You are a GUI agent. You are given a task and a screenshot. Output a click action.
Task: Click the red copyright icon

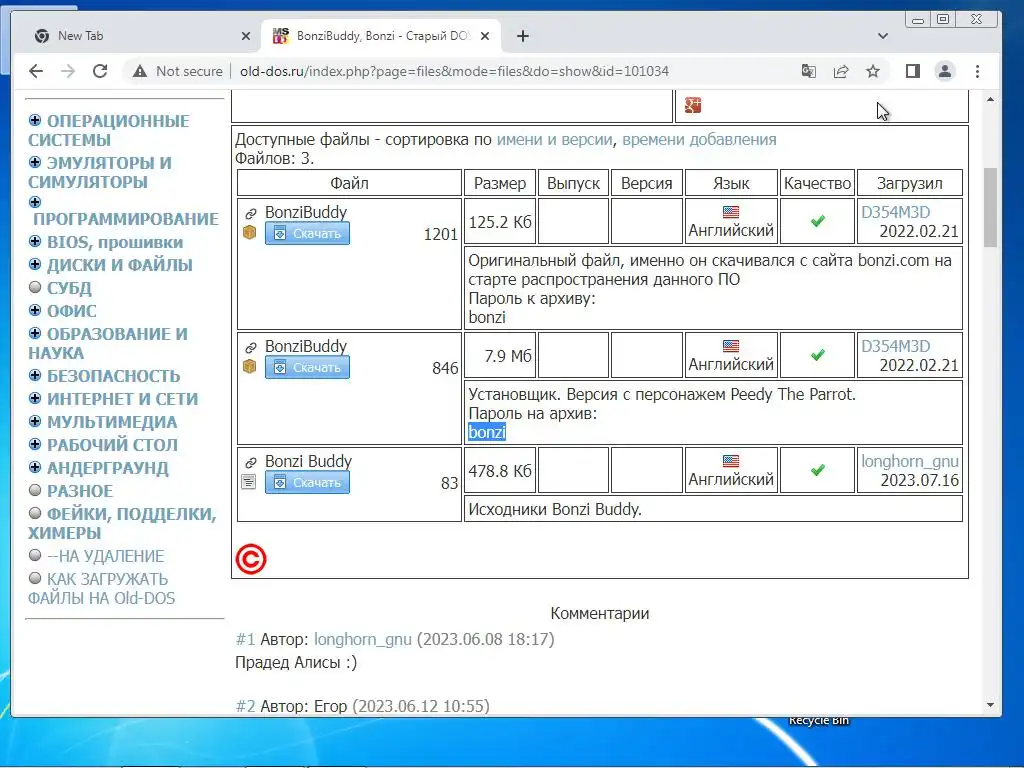(x=251, y=559)
